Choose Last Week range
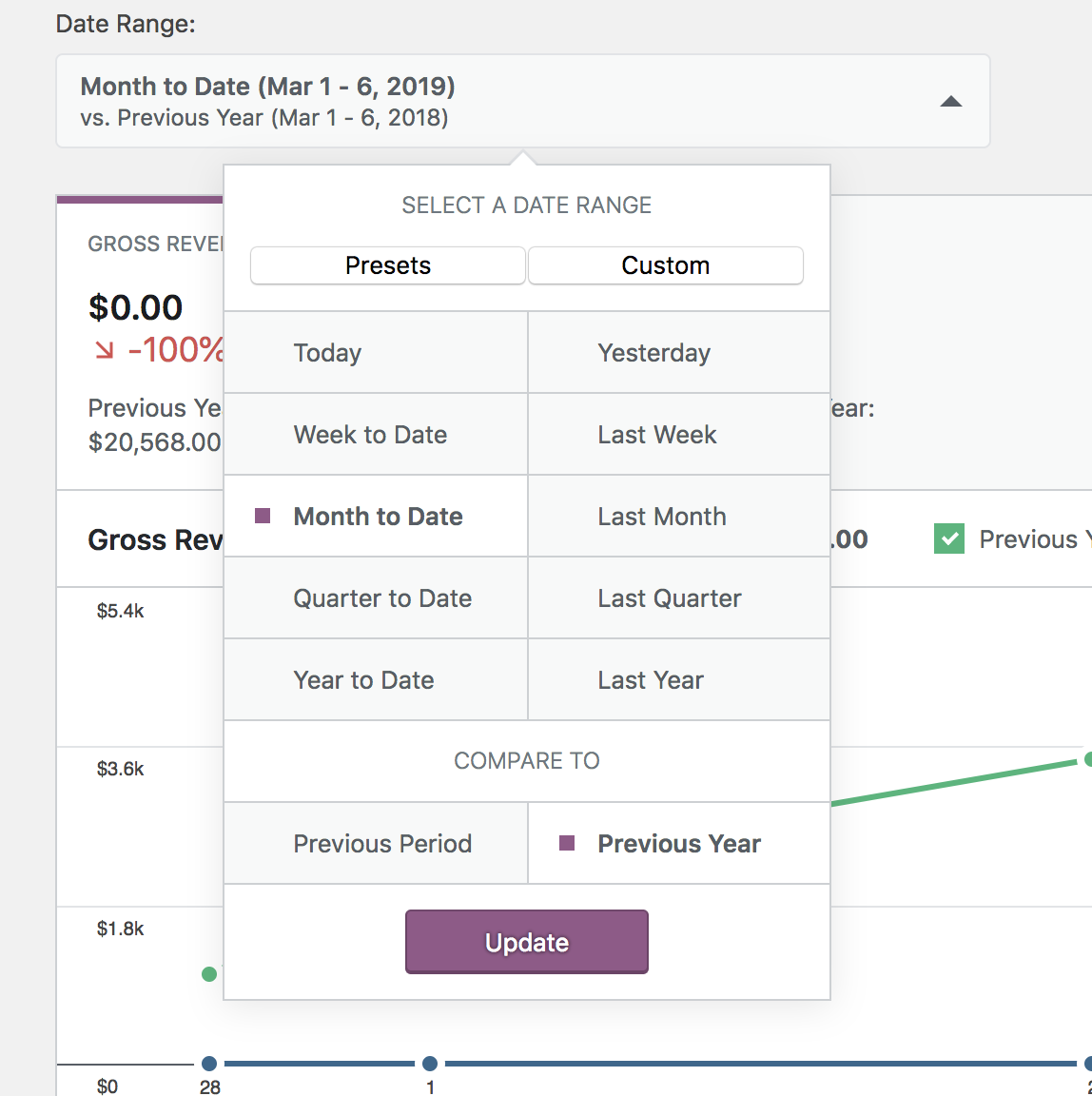Image resolution: width=1092 pixels, height=1096 pixels. (679, 434)
